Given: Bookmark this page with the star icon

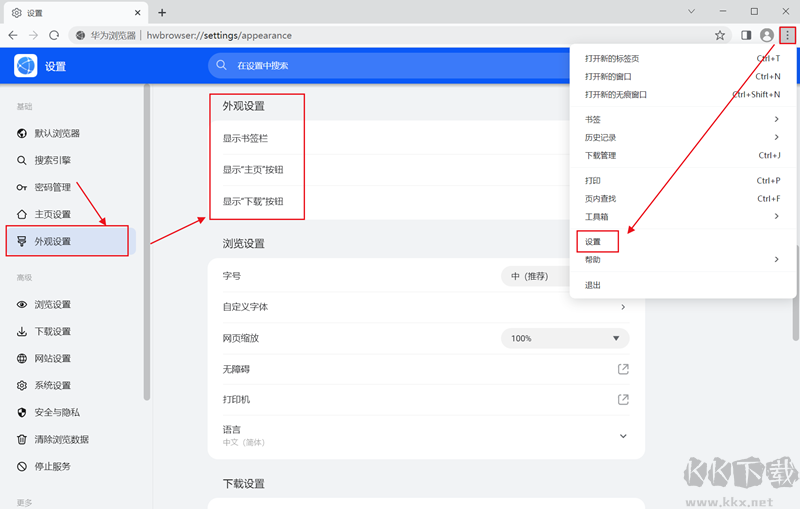Looking at the screenshot, I should click(719, 35).
